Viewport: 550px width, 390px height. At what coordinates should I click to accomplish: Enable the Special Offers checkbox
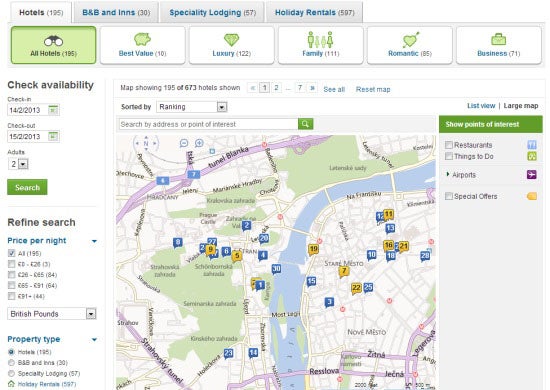click(x=449, y=196)
